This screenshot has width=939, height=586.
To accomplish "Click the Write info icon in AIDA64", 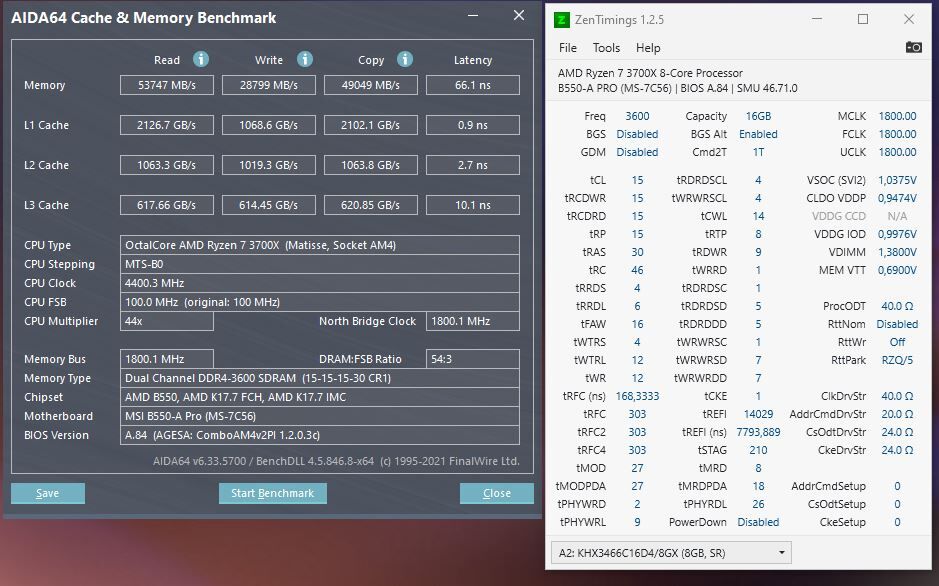I will tap(305, 59).
